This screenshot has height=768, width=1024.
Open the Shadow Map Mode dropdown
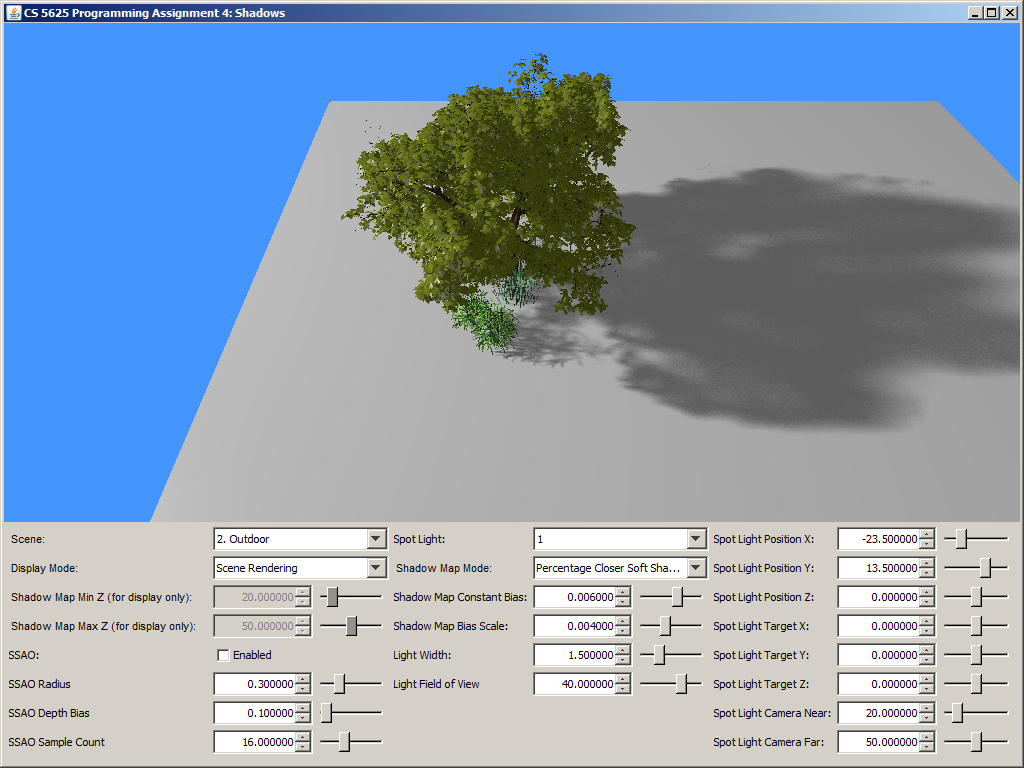(696, 568)
